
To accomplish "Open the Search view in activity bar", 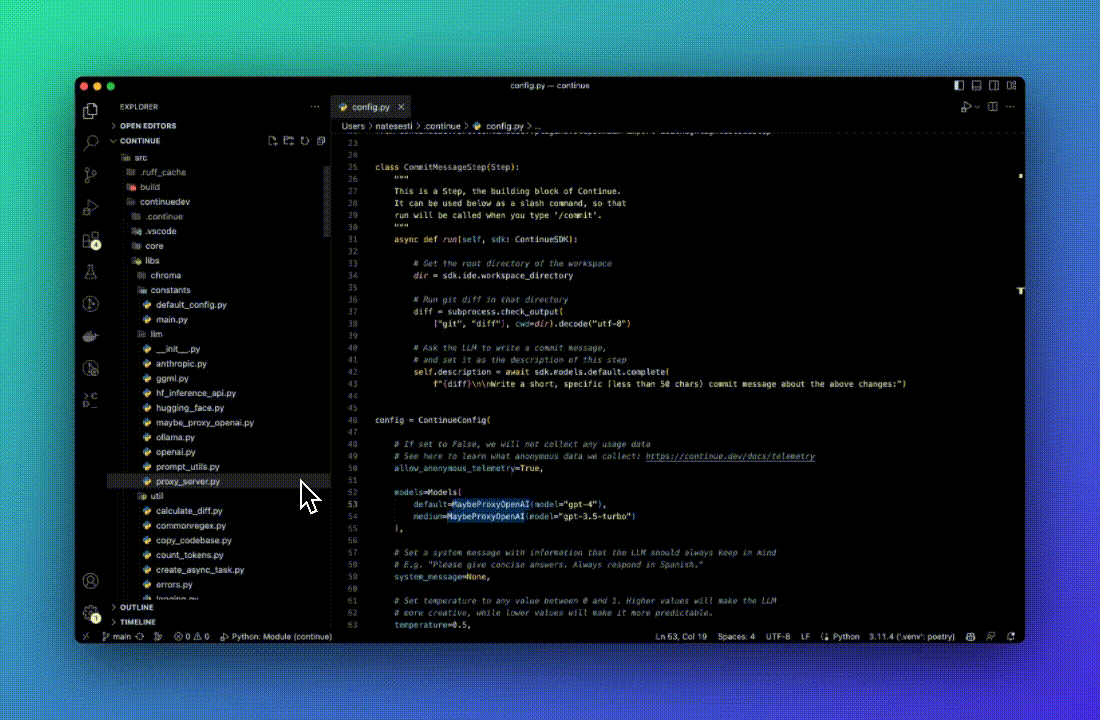I will point(91,143).
